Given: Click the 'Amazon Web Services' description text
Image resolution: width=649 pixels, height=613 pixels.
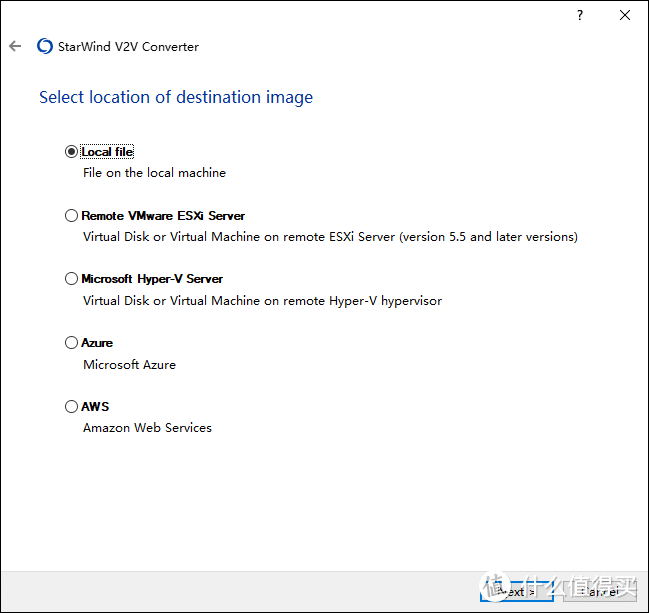Looking at the screenshot, I should pos(147,428).
